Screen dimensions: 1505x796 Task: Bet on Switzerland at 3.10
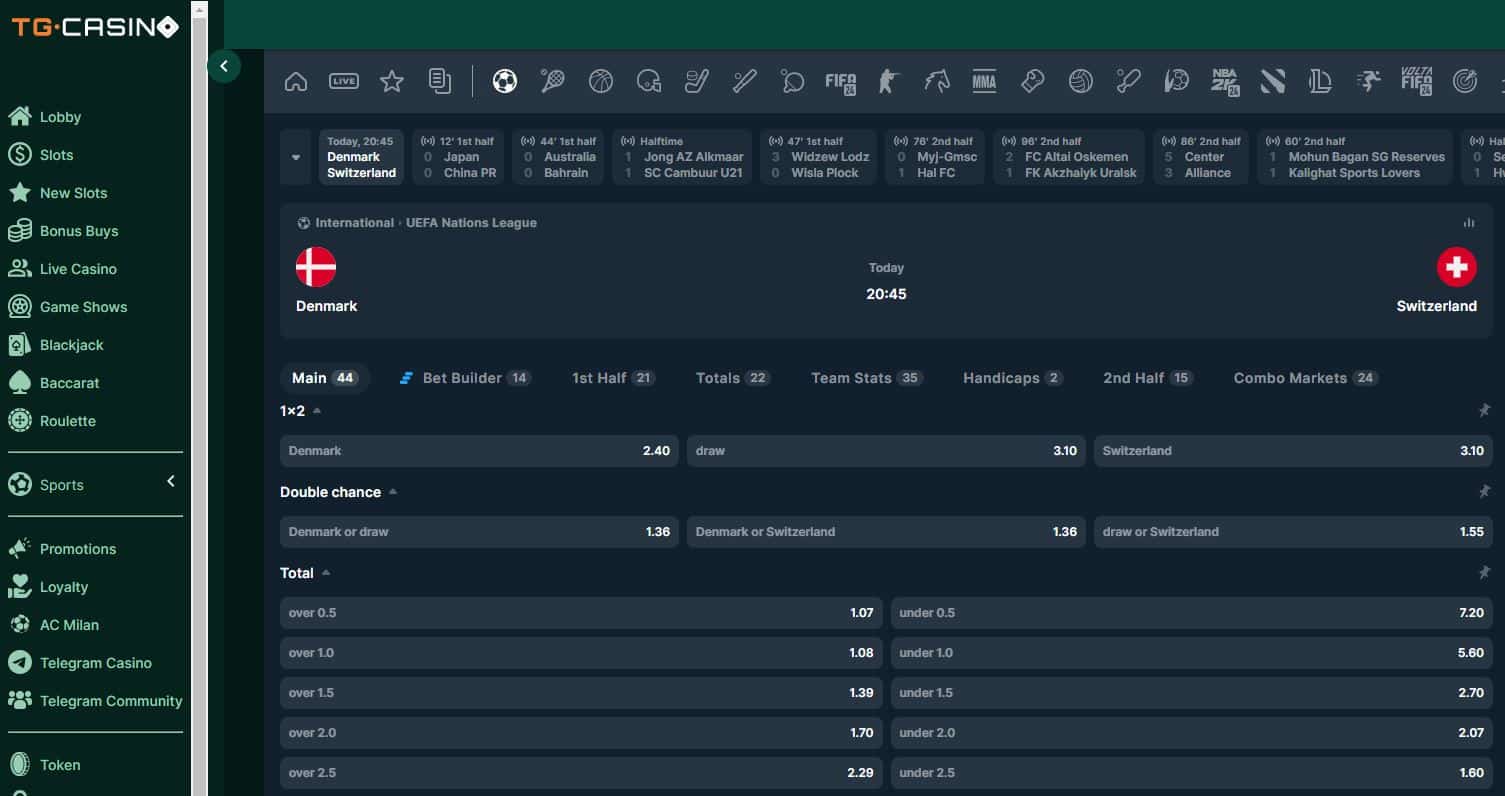[1293, 451]
